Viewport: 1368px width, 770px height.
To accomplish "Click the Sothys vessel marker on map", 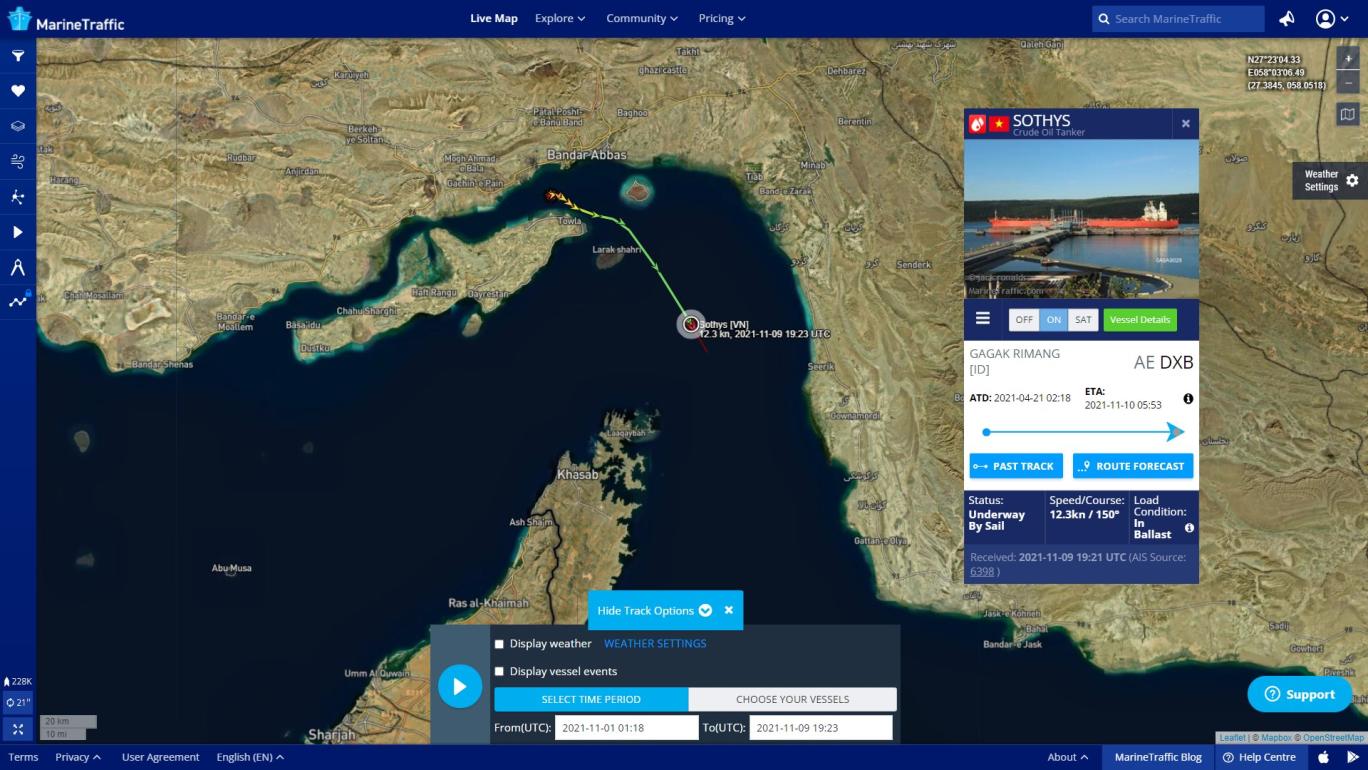I will (691, 323).
